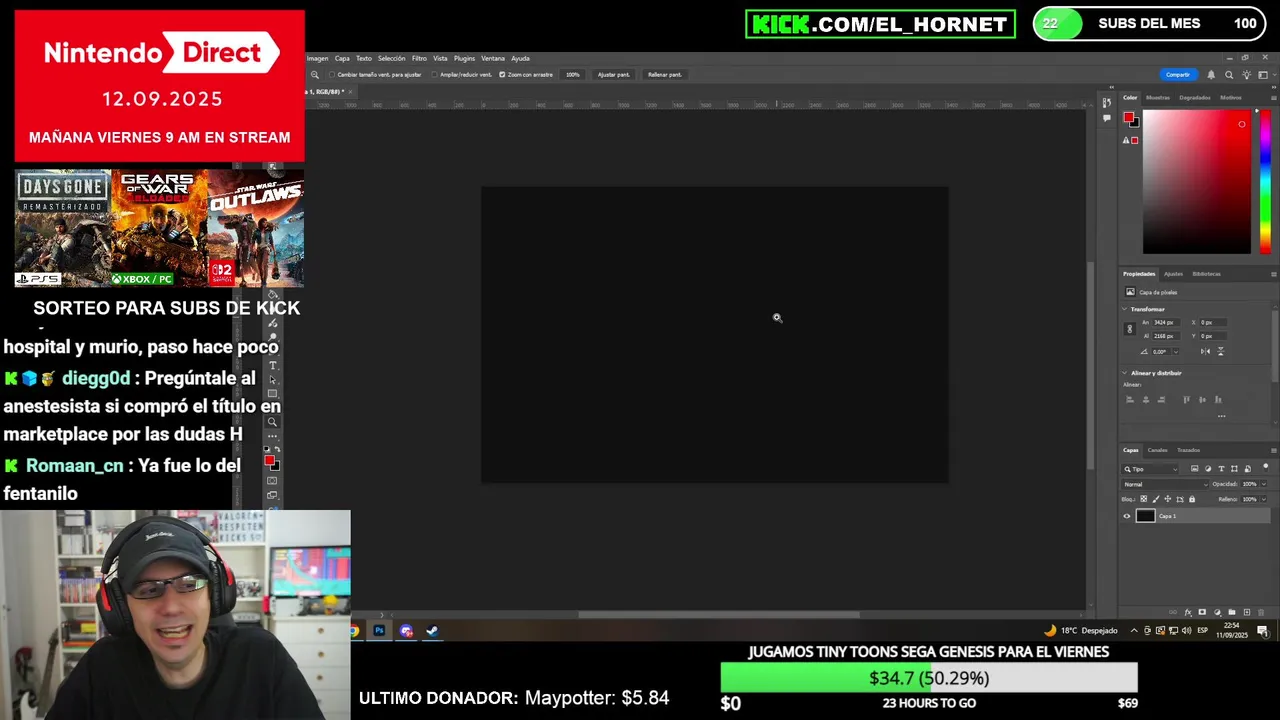Open the Capas panel options menu

tap(1274, 450)
